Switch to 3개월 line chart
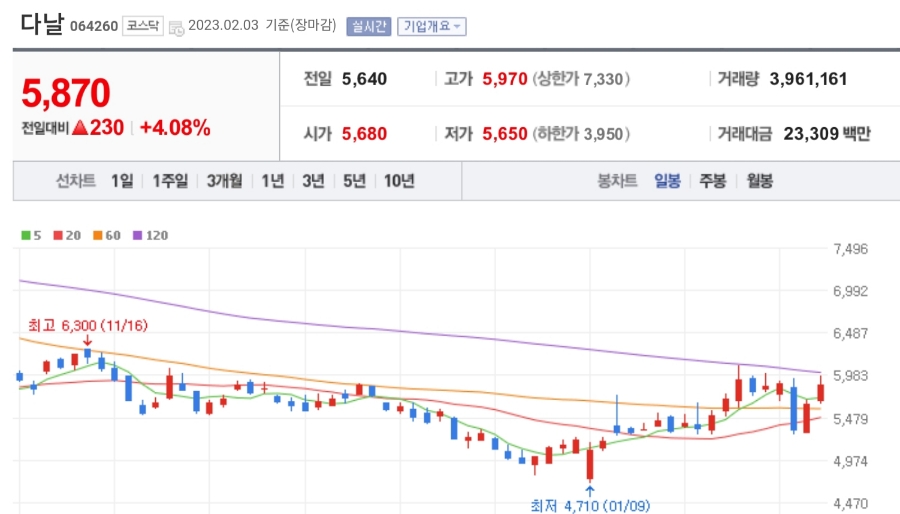Viewport: 900px width, 514px height. (x=224, y=181)
